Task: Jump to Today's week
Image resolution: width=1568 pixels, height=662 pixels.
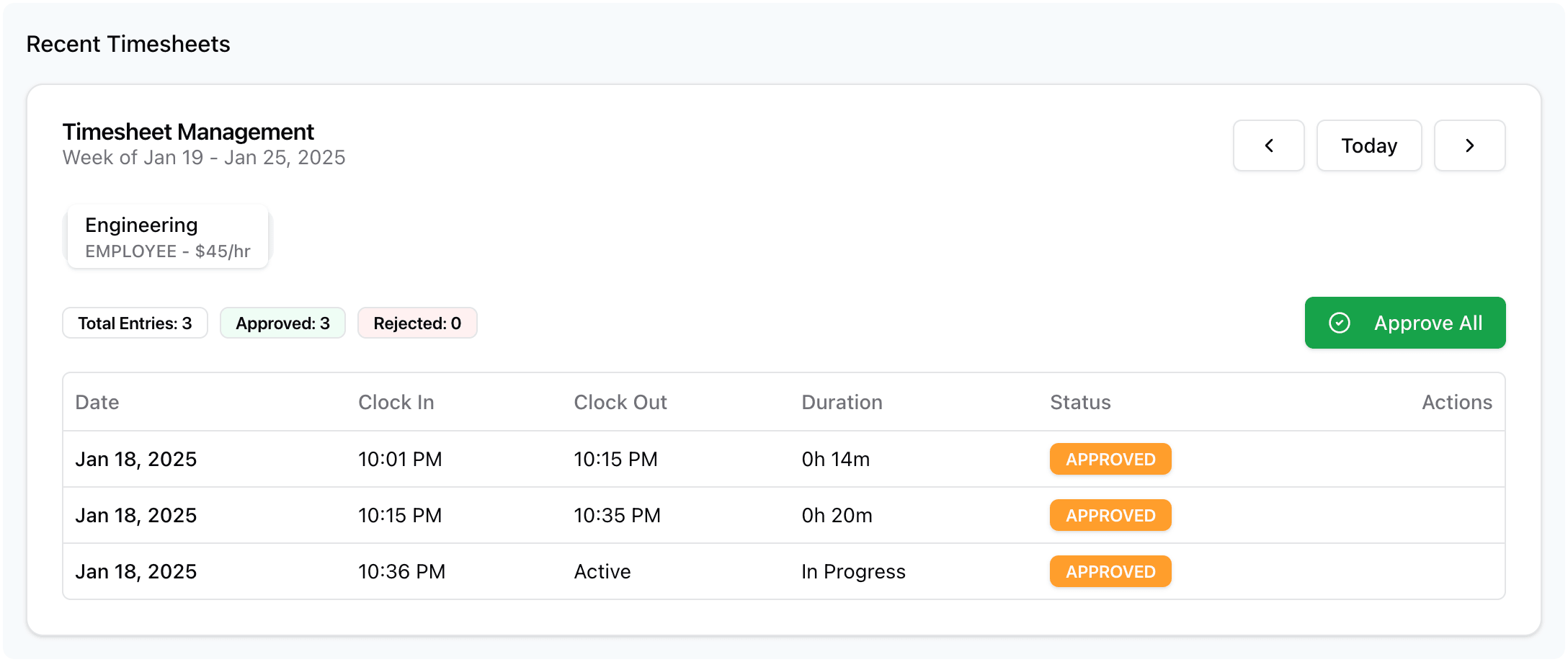Action: pyautogui.click(x=1369, y=146)
